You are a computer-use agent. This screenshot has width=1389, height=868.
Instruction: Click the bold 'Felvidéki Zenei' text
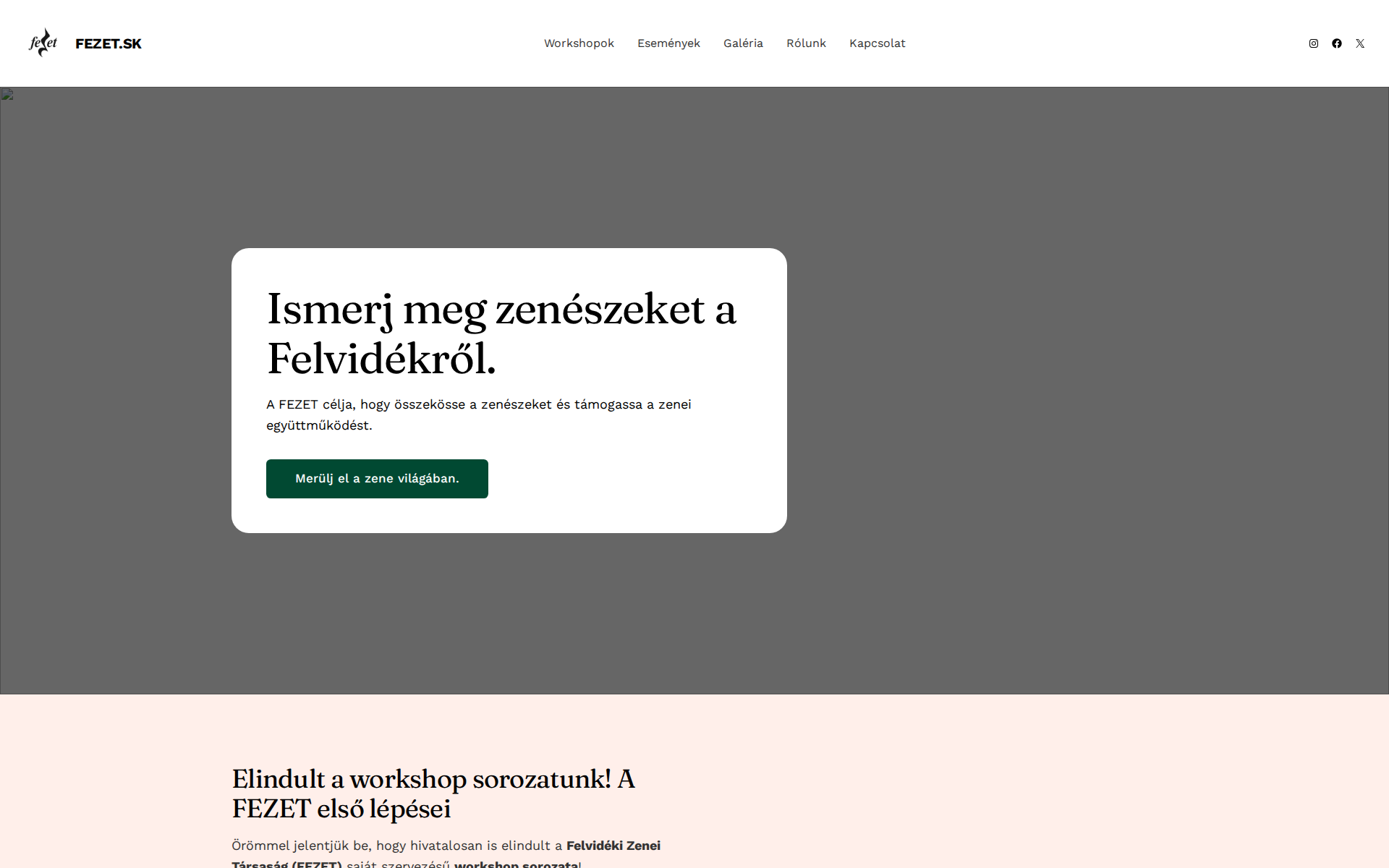coord(613,846)
